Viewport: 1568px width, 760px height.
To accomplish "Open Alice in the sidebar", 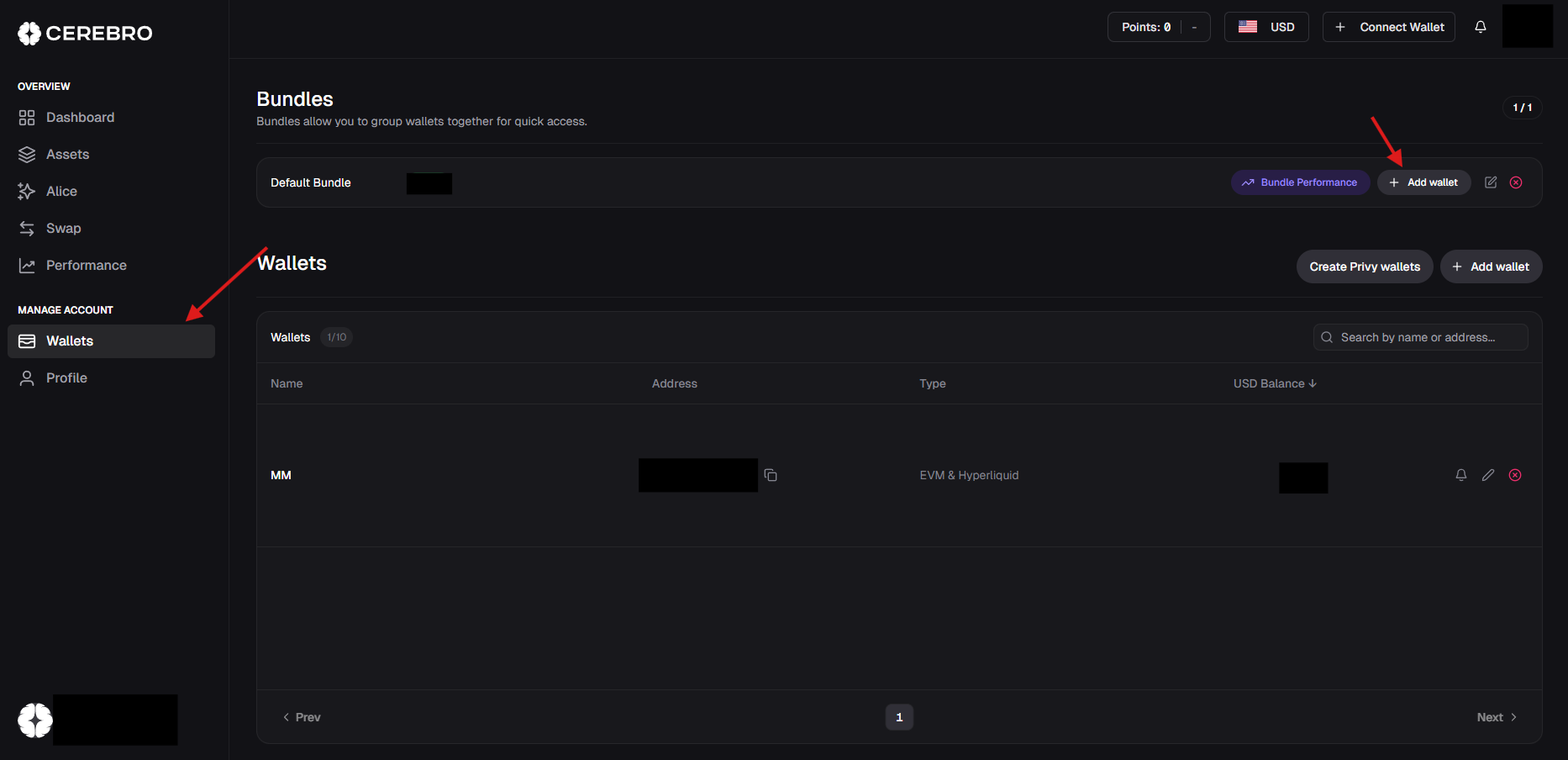I will (x=61, y=192).
